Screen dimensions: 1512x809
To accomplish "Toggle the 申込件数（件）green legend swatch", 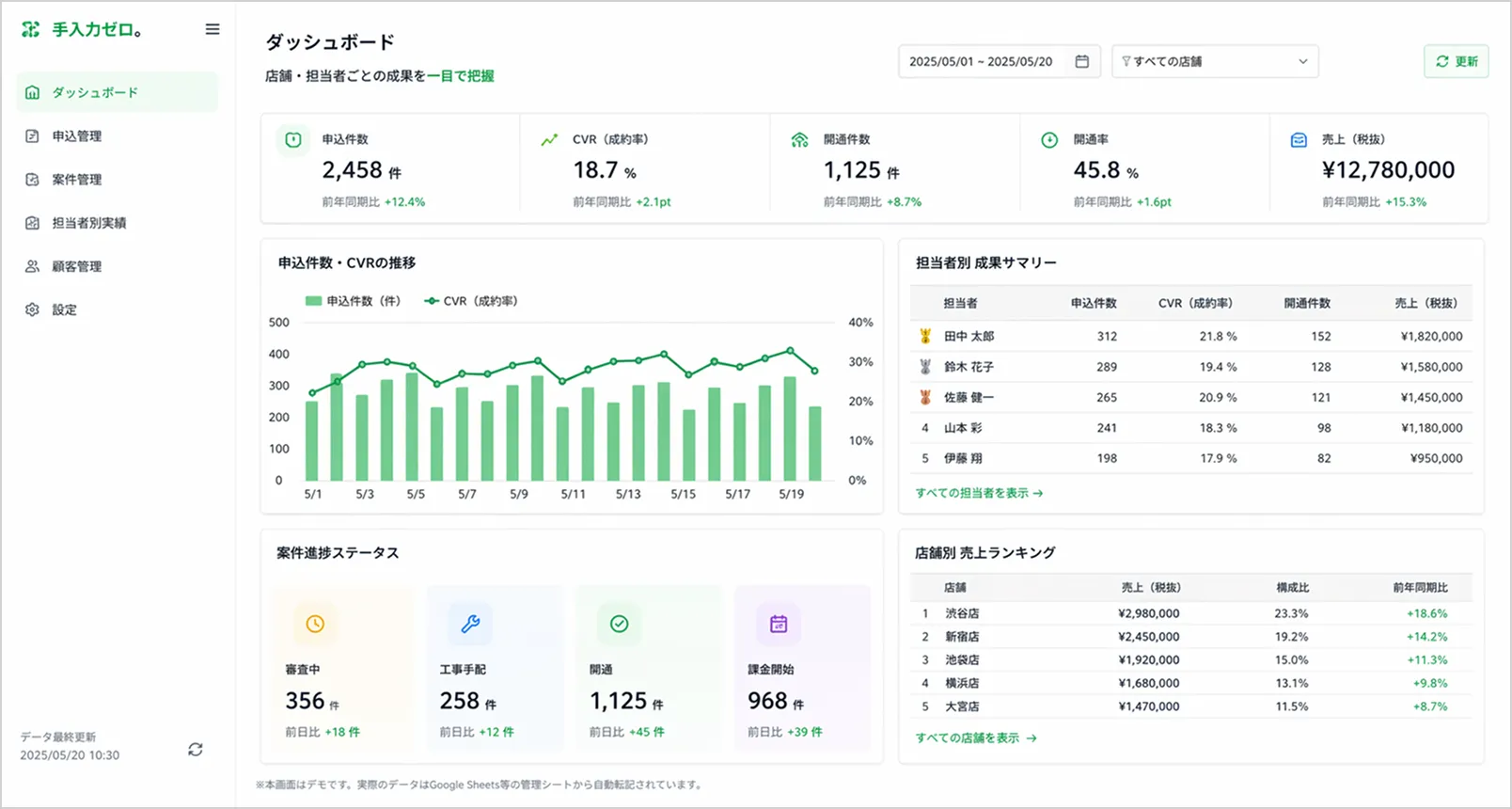I will coord(313,301).
